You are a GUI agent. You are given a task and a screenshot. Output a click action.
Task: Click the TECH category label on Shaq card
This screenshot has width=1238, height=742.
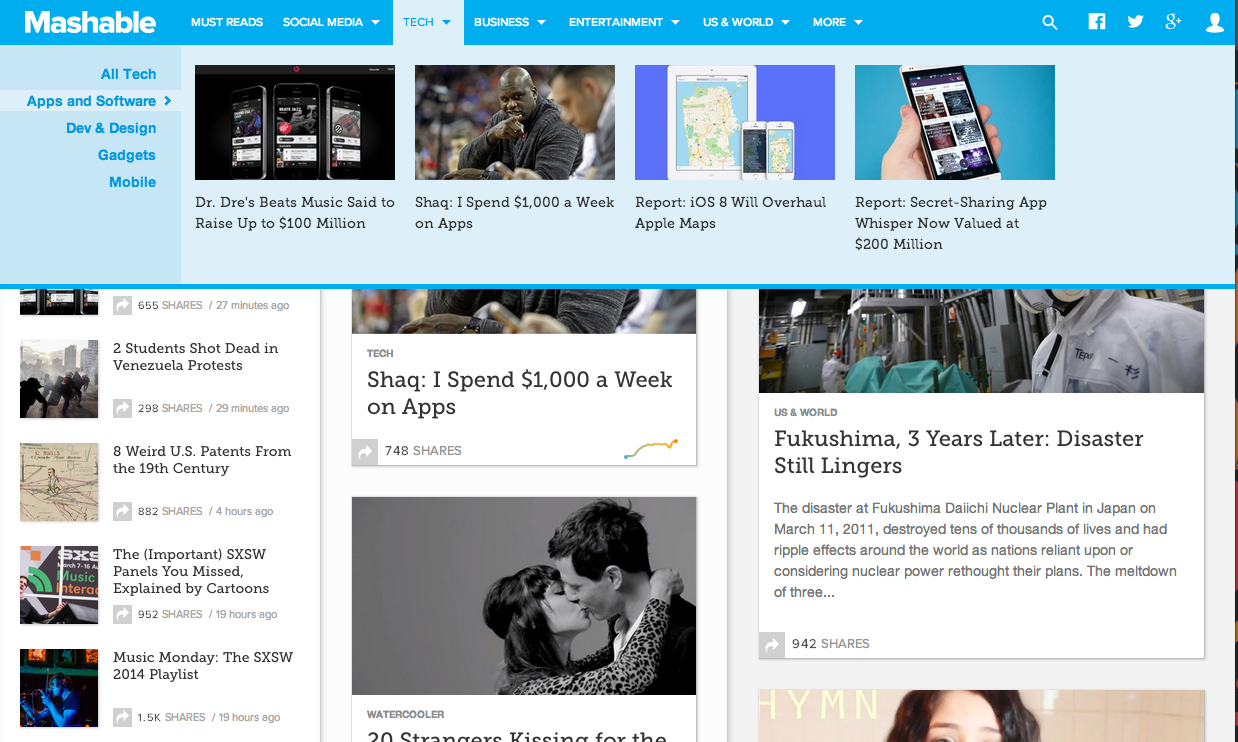pyautogui.click(x=380, y=353)
